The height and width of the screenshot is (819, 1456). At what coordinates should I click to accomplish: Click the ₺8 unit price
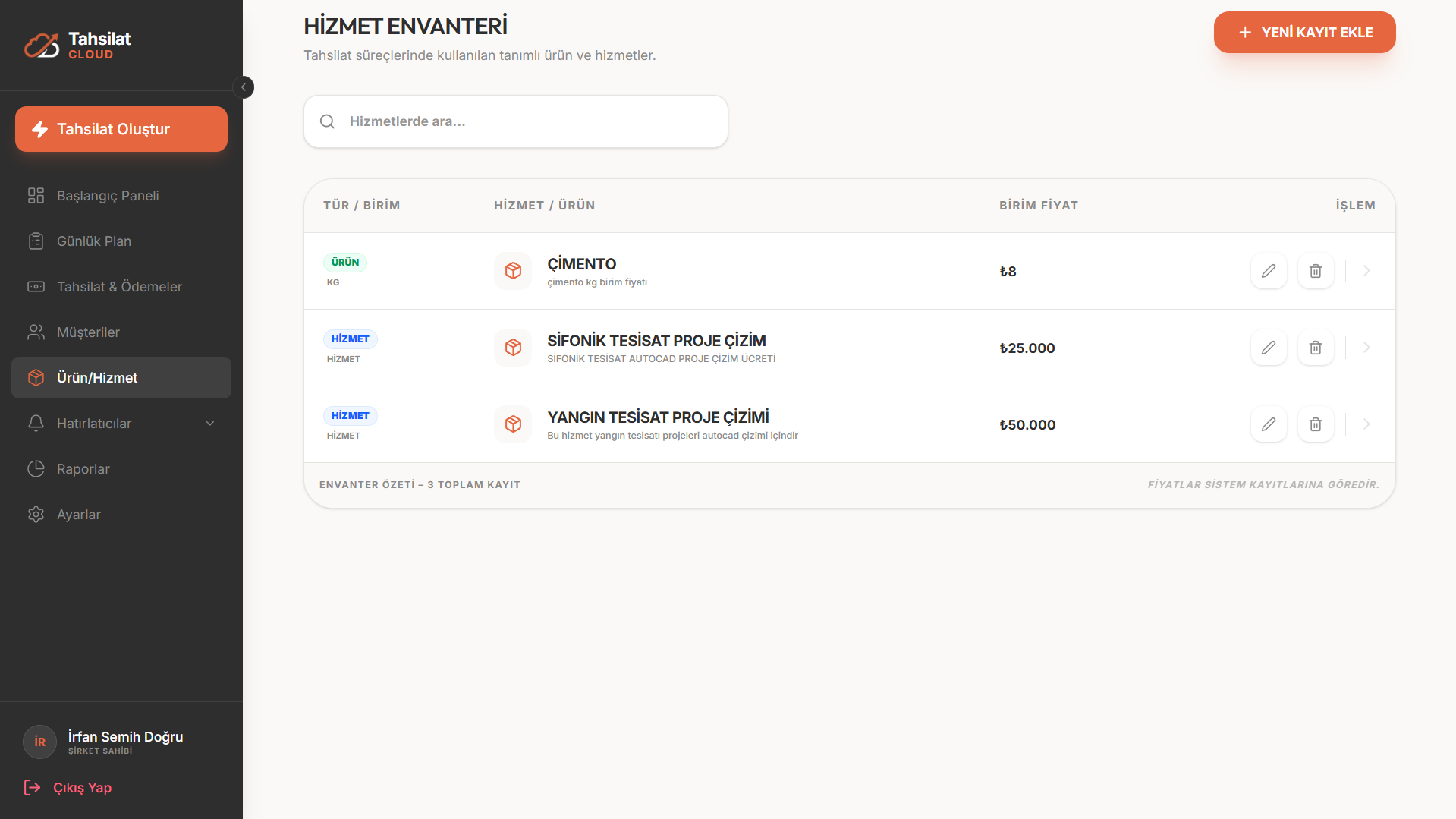click(1008, 272)
